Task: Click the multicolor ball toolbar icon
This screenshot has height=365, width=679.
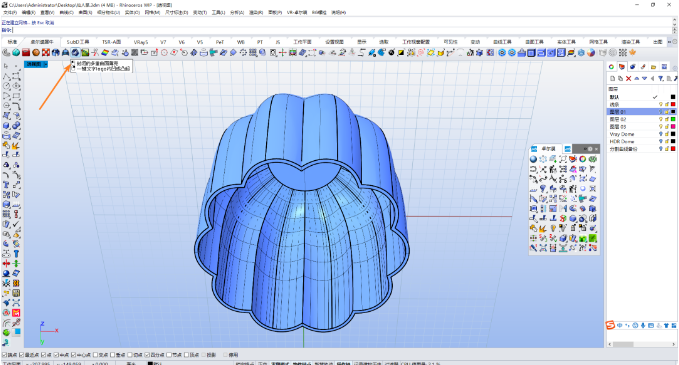Action: [591, 52]
